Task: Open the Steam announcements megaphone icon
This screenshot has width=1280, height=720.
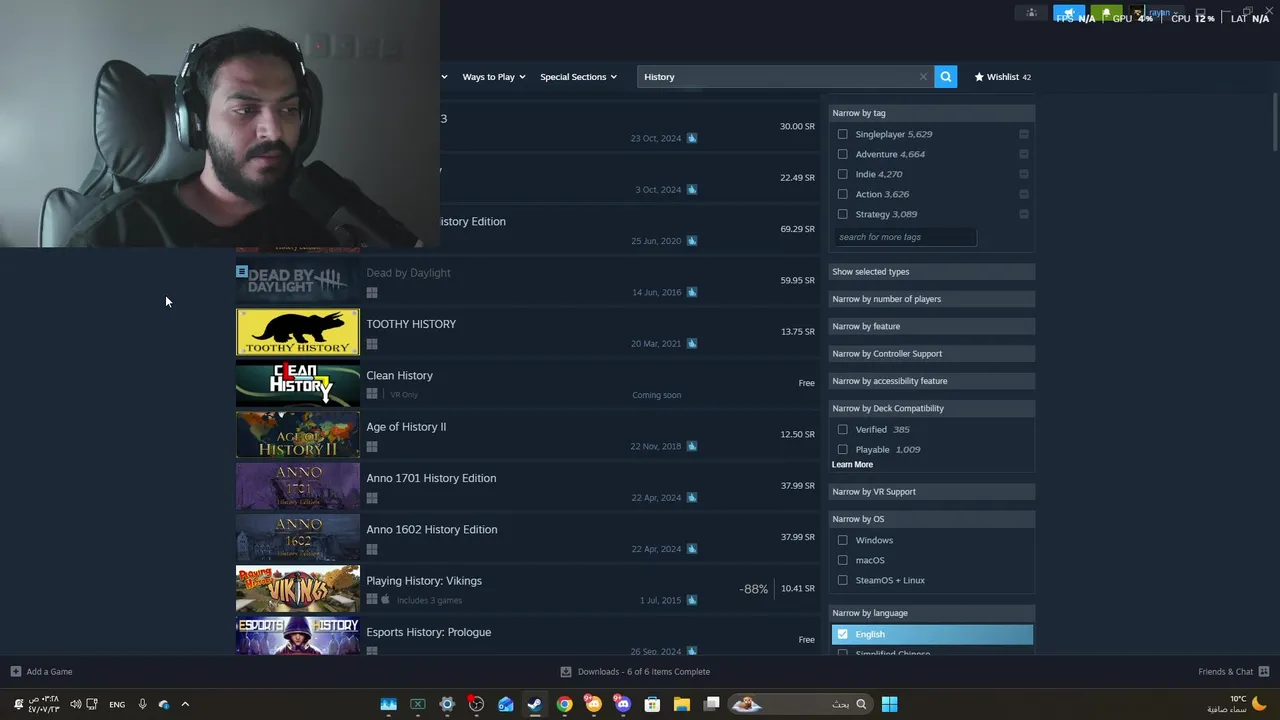Action: (x=1068, y=13)
